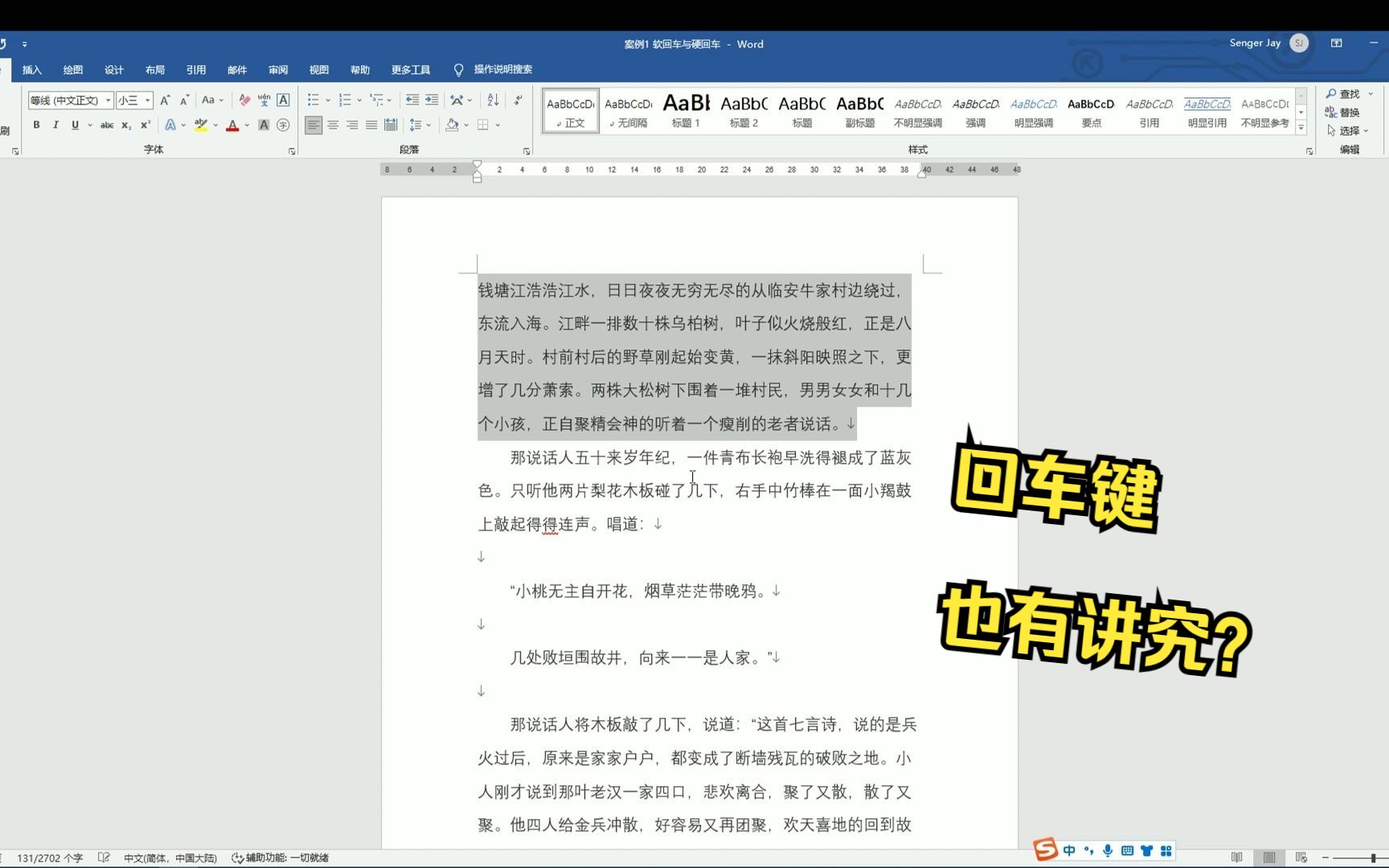Apply character border icon
The image size is (1389, 868).
[283, 100]
